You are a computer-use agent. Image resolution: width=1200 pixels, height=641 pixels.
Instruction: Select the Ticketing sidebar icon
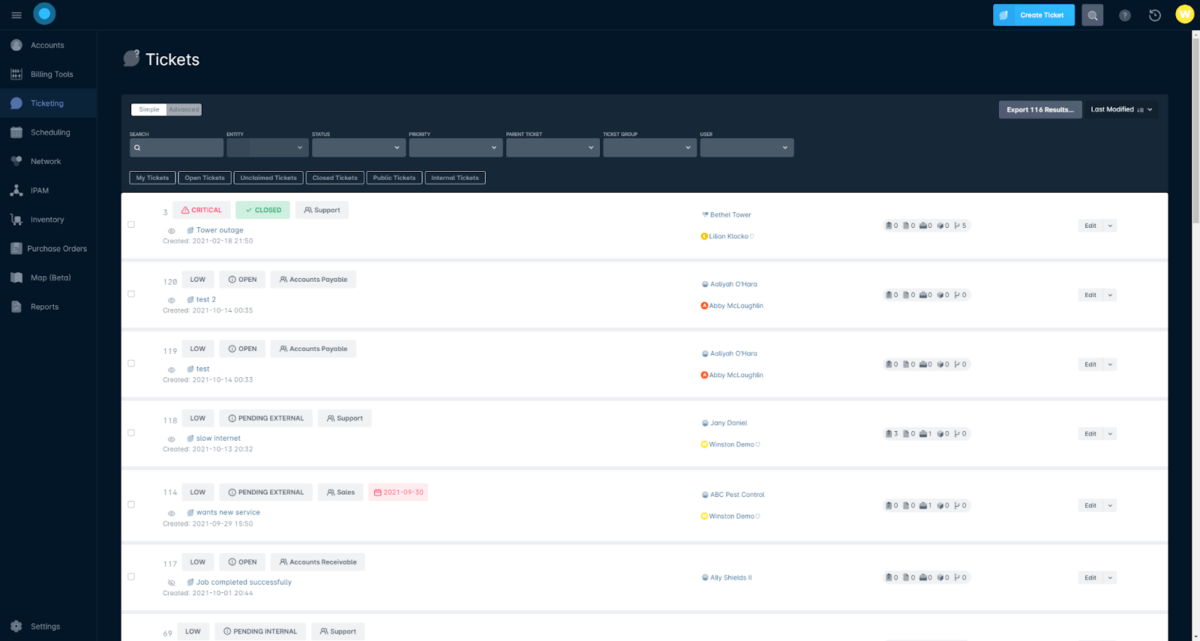[x=18, y=103]
